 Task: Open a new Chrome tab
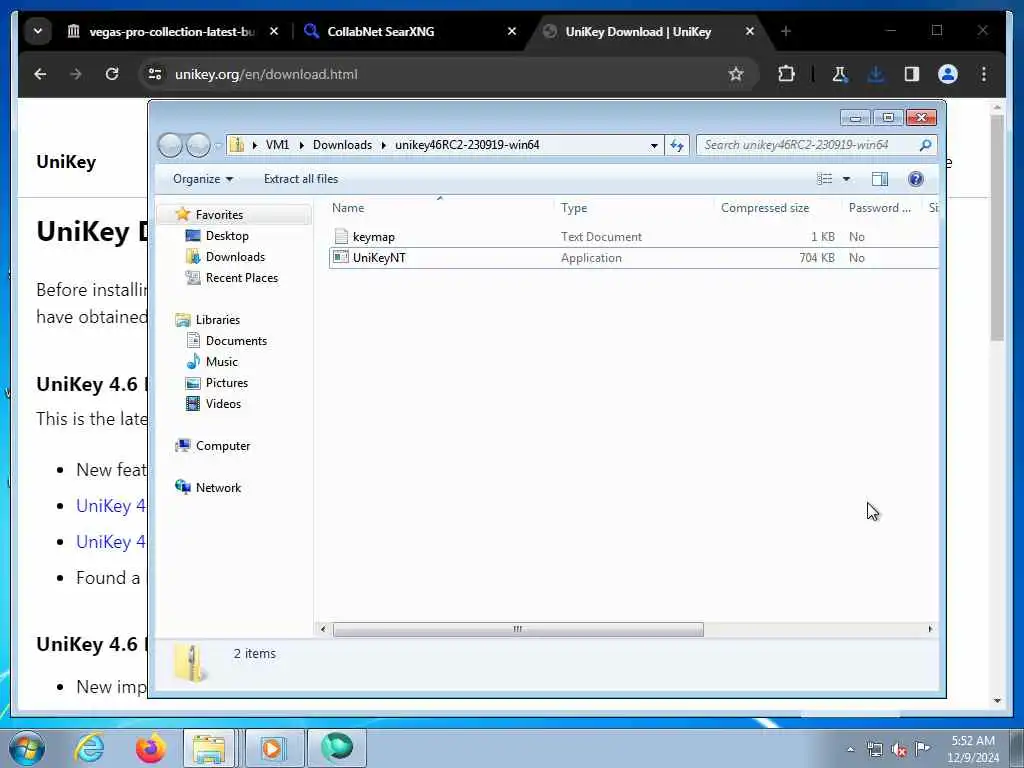786,31
